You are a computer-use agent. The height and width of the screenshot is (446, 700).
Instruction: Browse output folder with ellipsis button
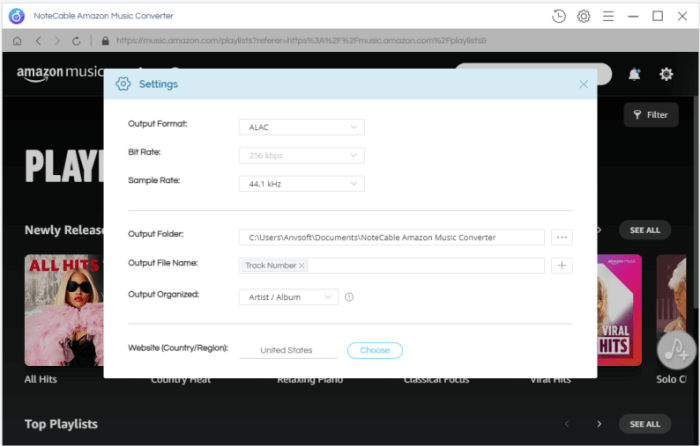point(562,237)
